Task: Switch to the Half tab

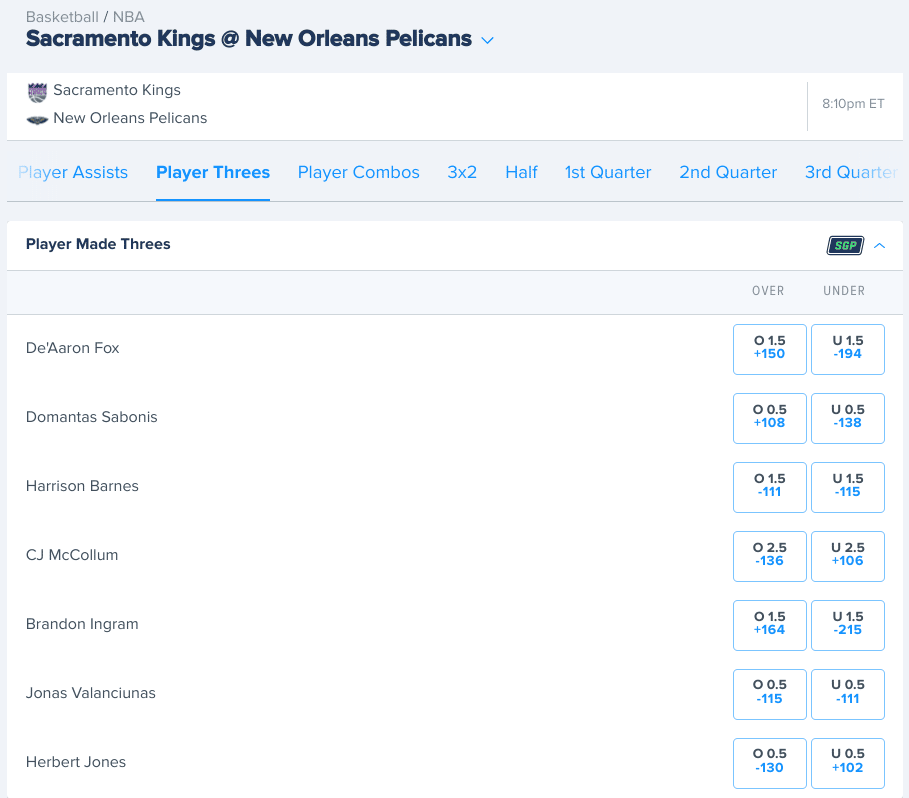Action: (521, 172)
